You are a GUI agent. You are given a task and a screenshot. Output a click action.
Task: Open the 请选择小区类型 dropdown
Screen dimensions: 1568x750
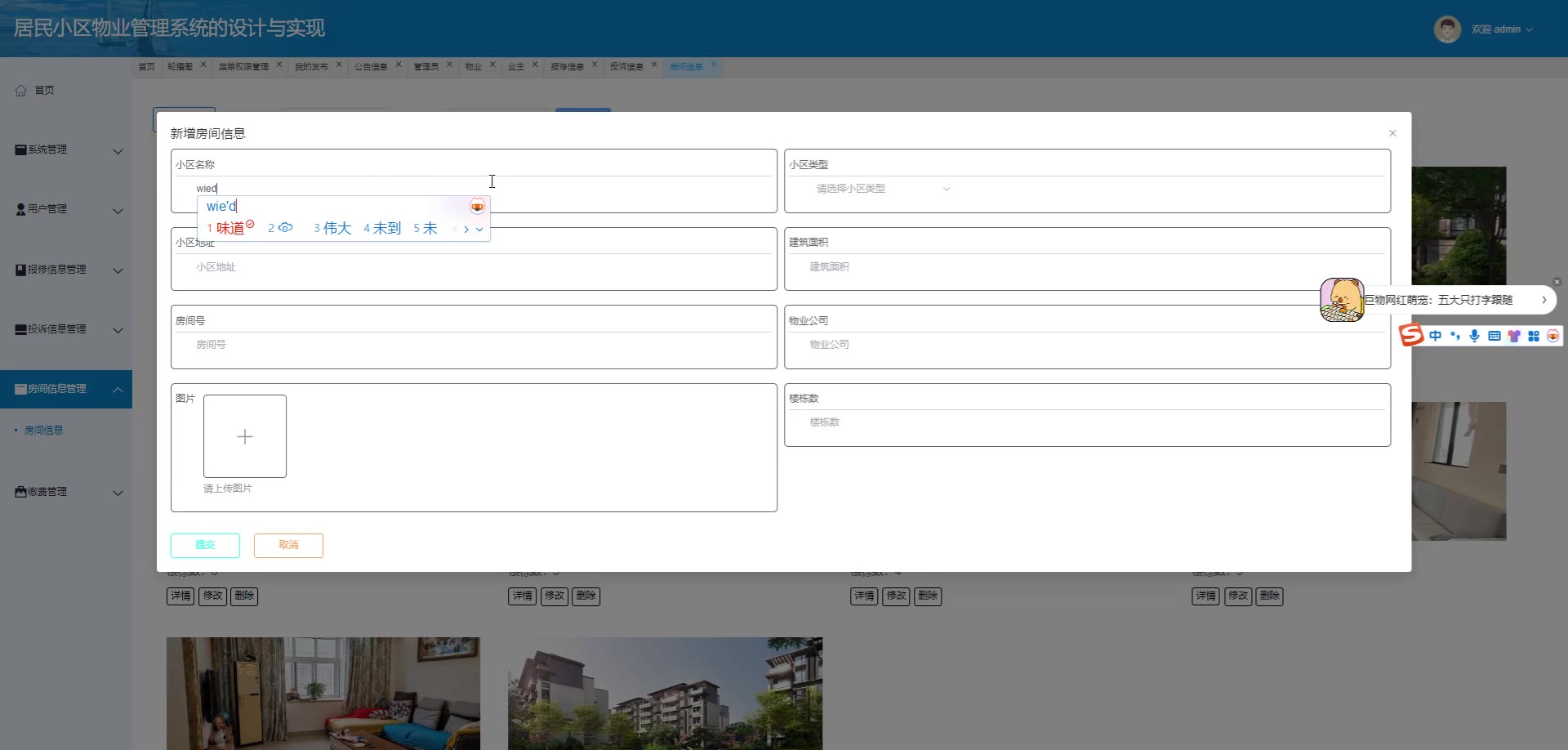click(882, 189)
